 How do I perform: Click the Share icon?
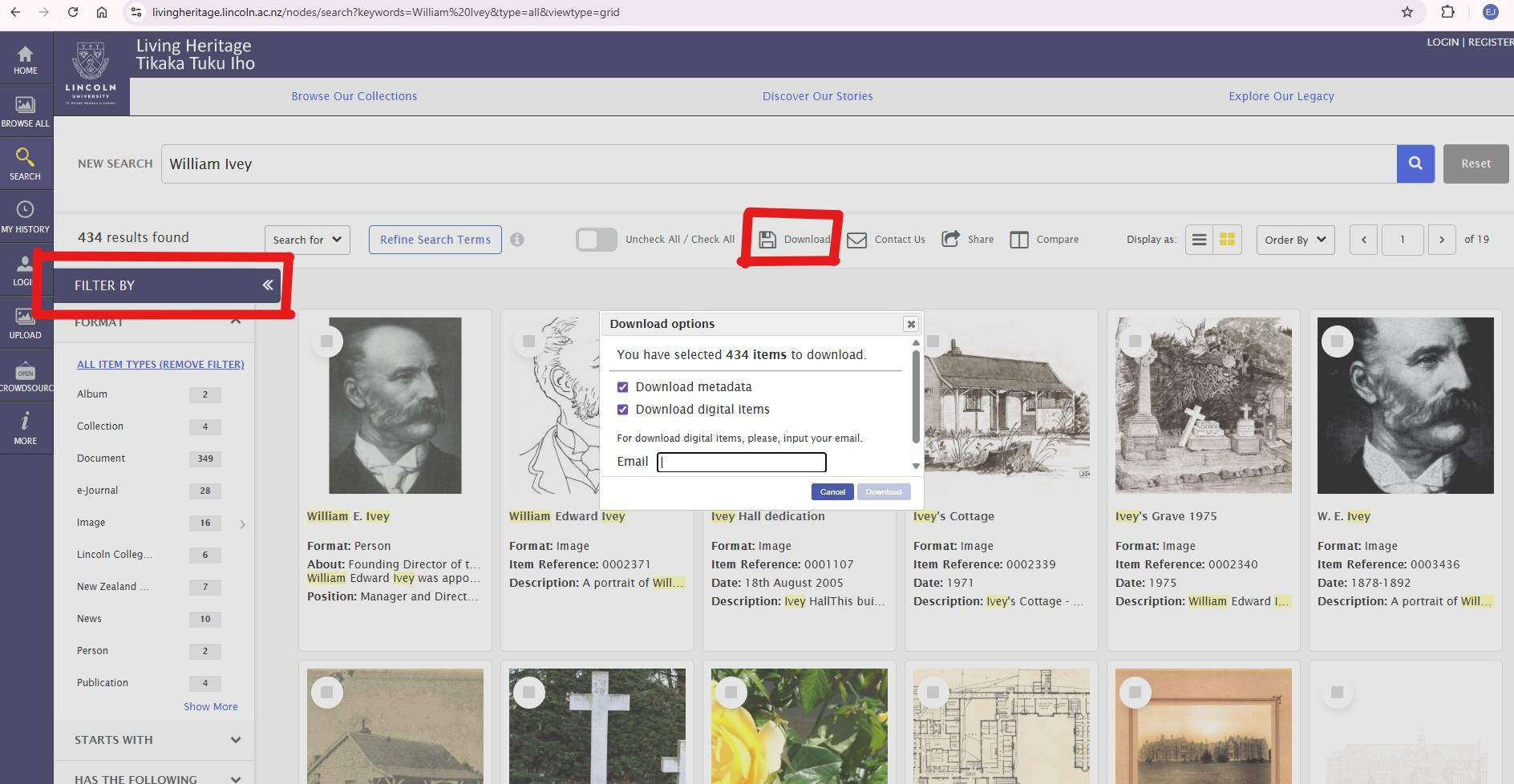pyautogui.click(x=950, y=239)
